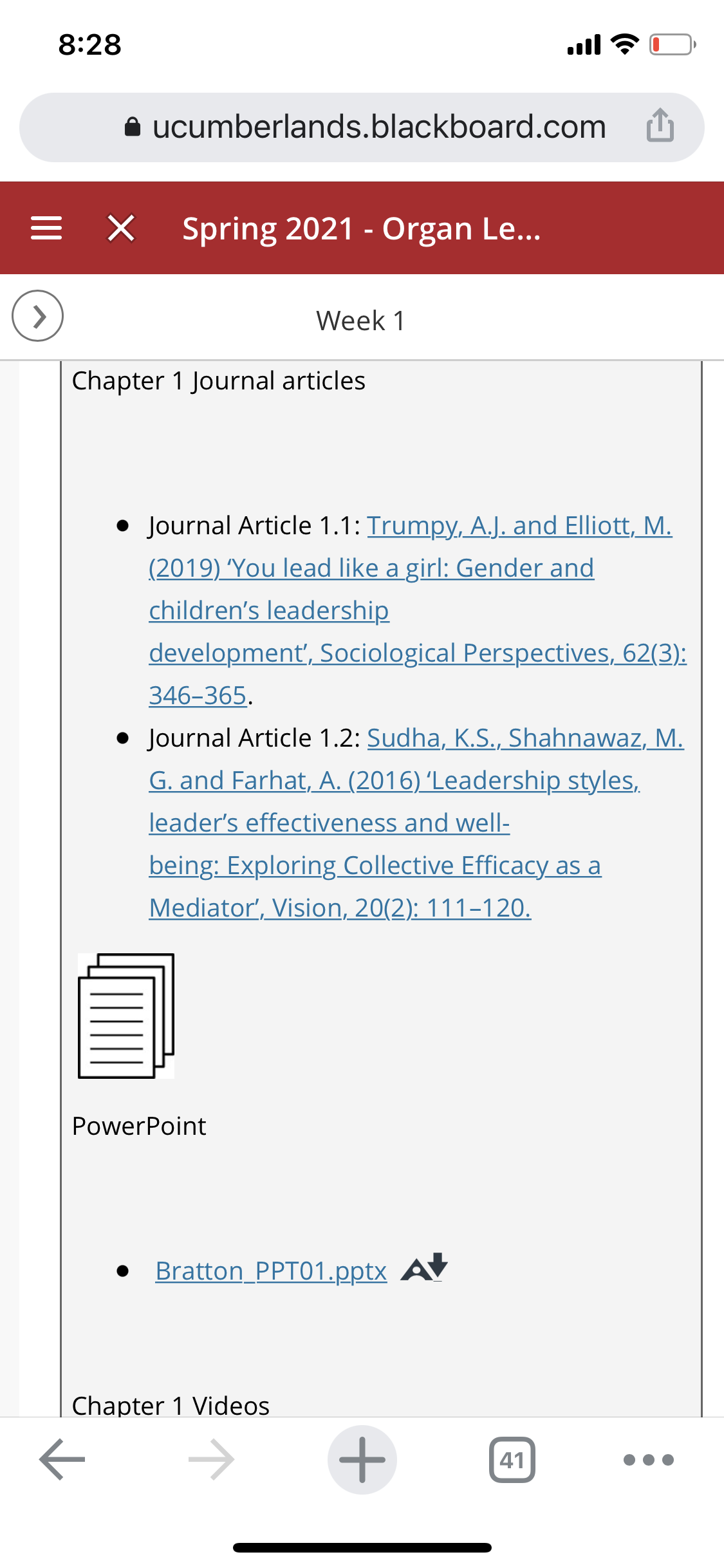
Task: Tap the Week 1 heading
Action: tap(361, 321)
